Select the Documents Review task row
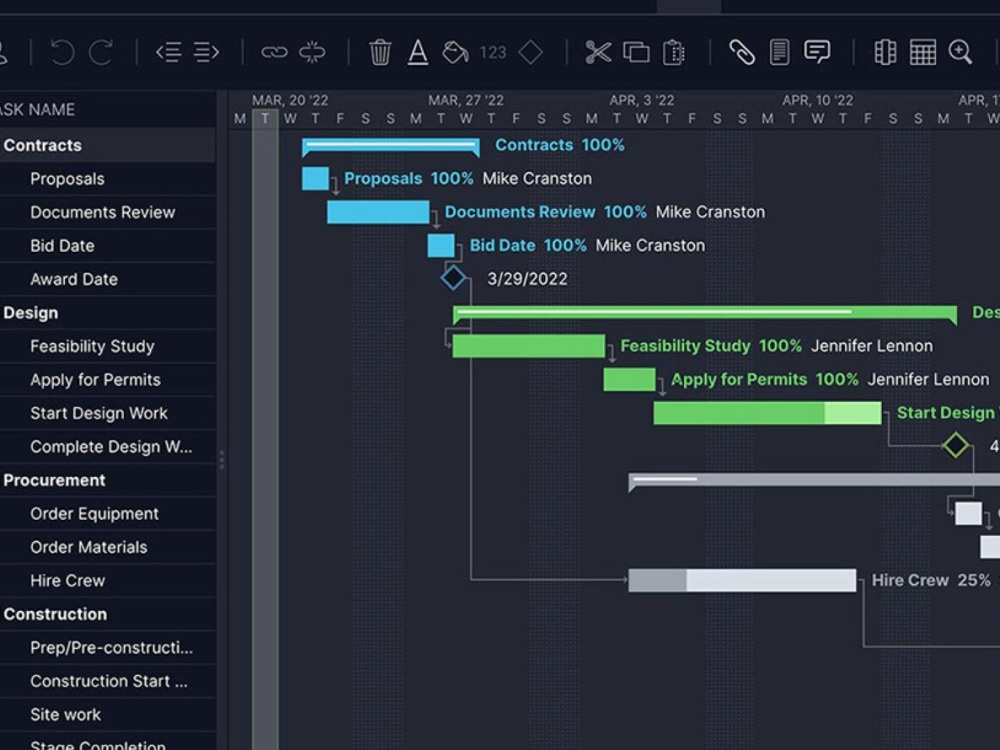The image size is (1000, 750). (107, 212)
